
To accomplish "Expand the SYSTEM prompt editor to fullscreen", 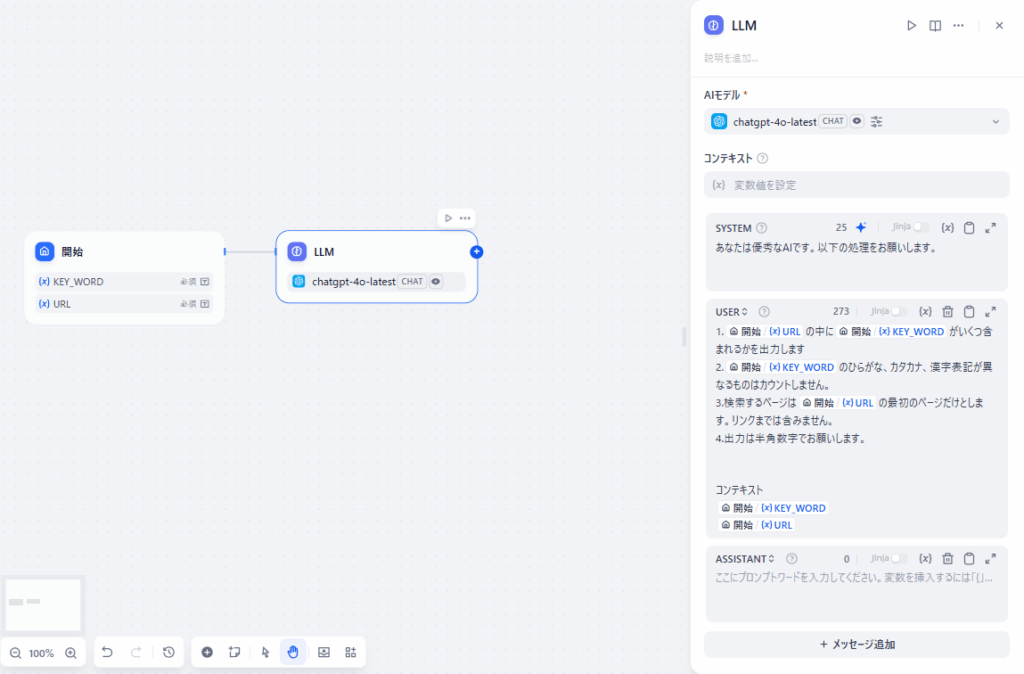I will (x=990, y=227).
